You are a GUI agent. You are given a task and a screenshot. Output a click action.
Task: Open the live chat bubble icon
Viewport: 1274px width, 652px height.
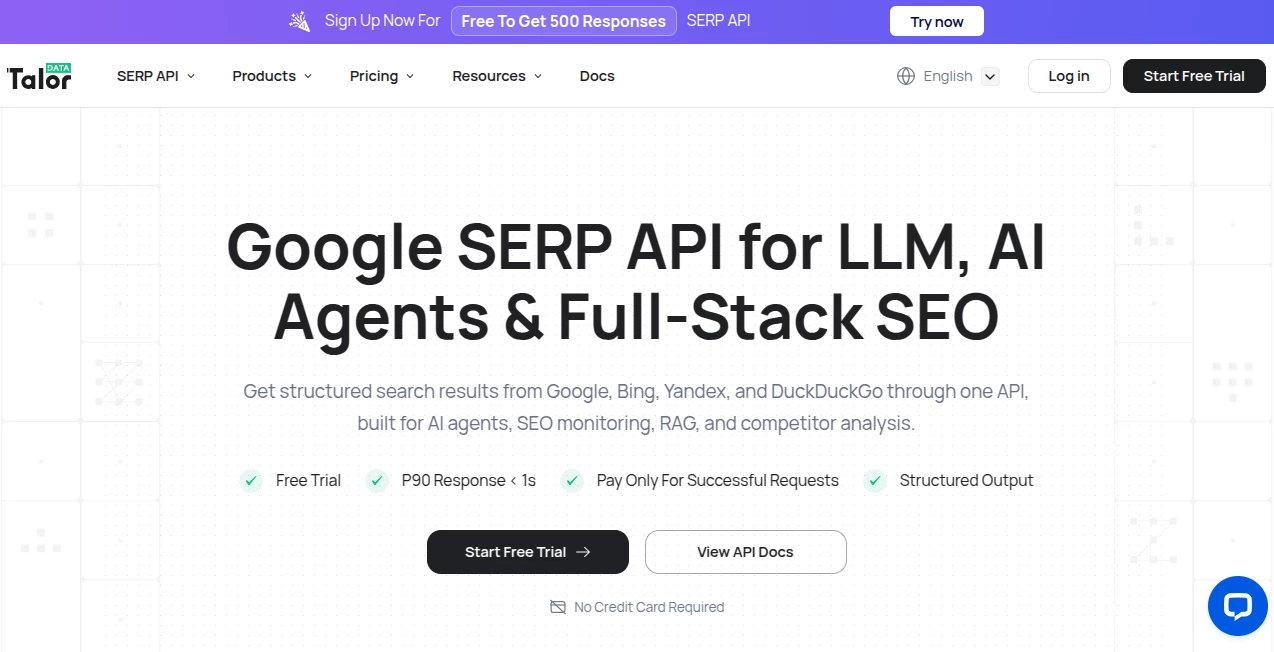tap(1238, 606)
